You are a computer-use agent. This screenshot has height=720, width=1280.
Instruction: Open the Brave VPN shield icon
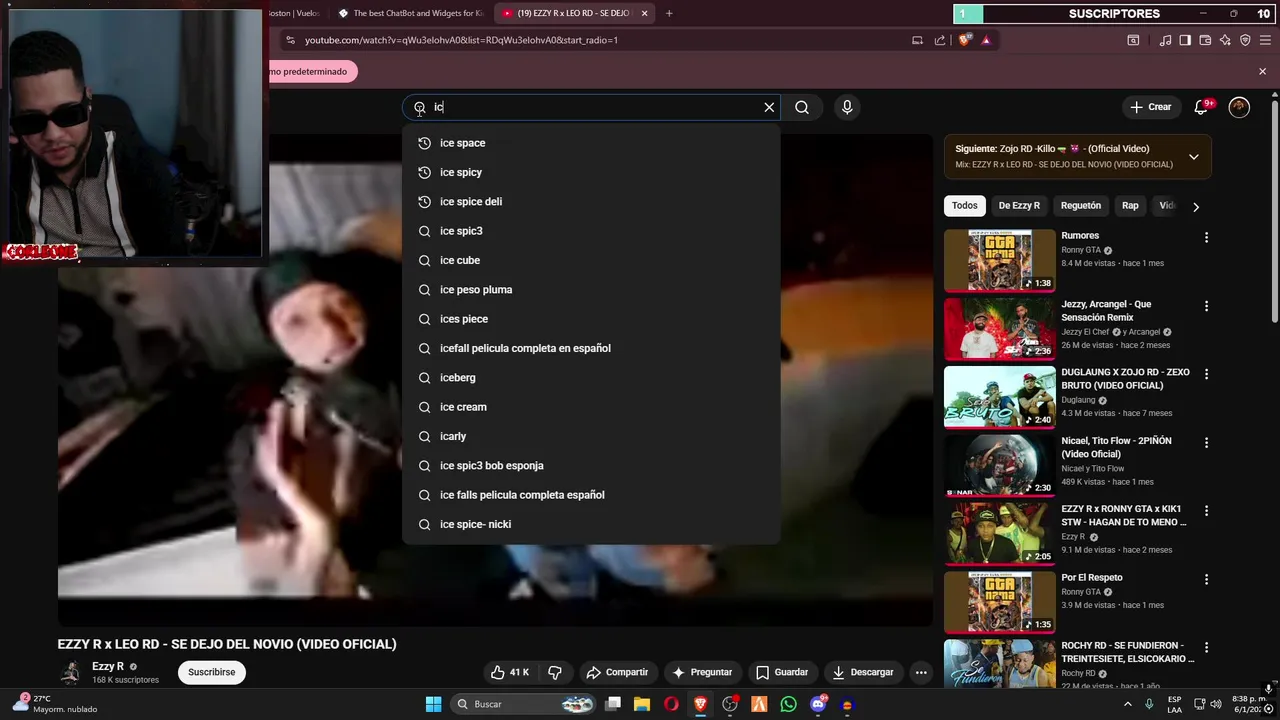[1245, 40]
